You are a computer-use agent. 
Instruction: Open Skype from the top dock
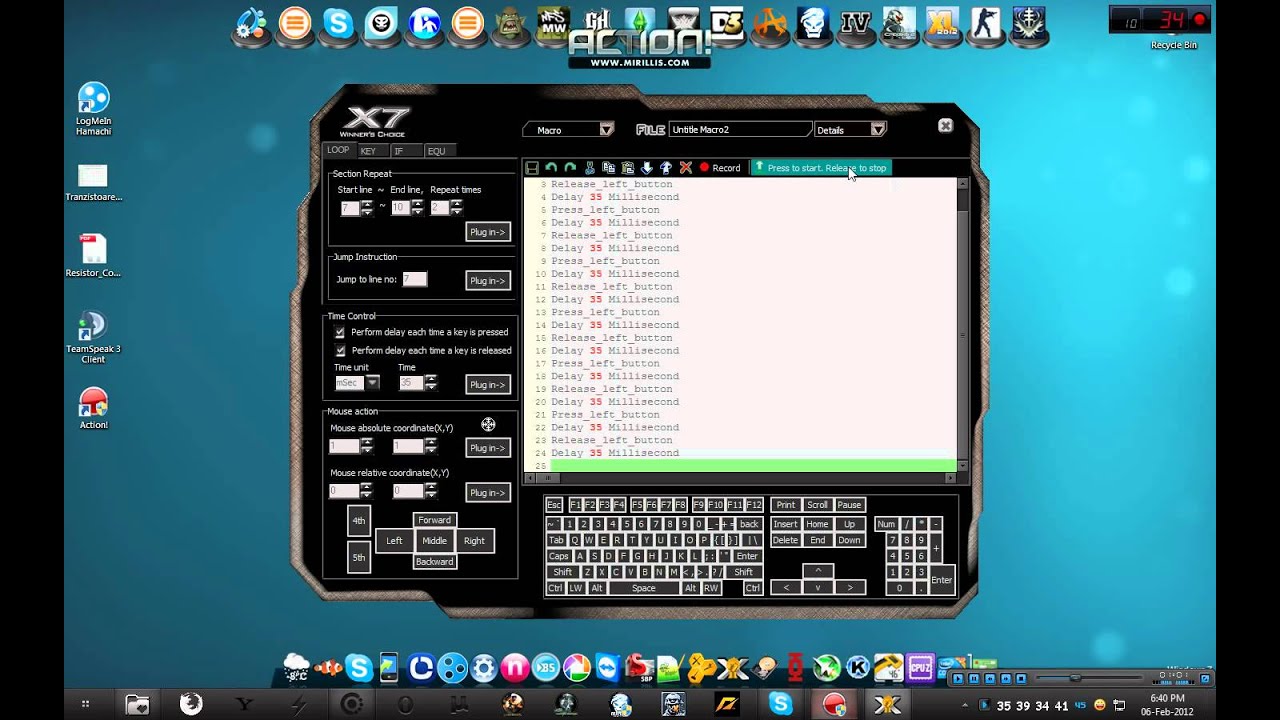[x=338, y=23]
